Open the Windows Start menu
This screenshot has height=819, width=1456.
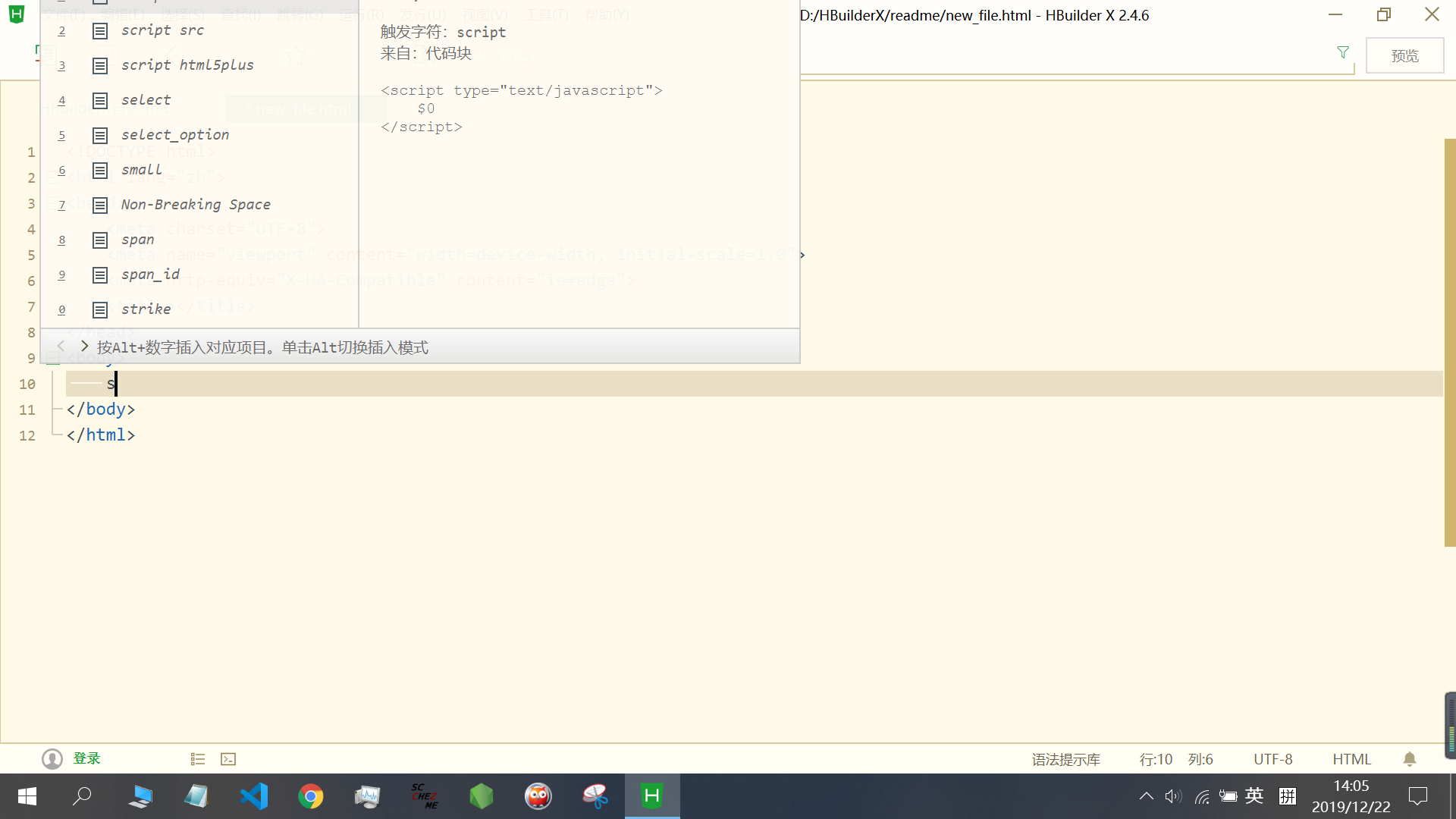pyautogui.click(x=27, y=796)
